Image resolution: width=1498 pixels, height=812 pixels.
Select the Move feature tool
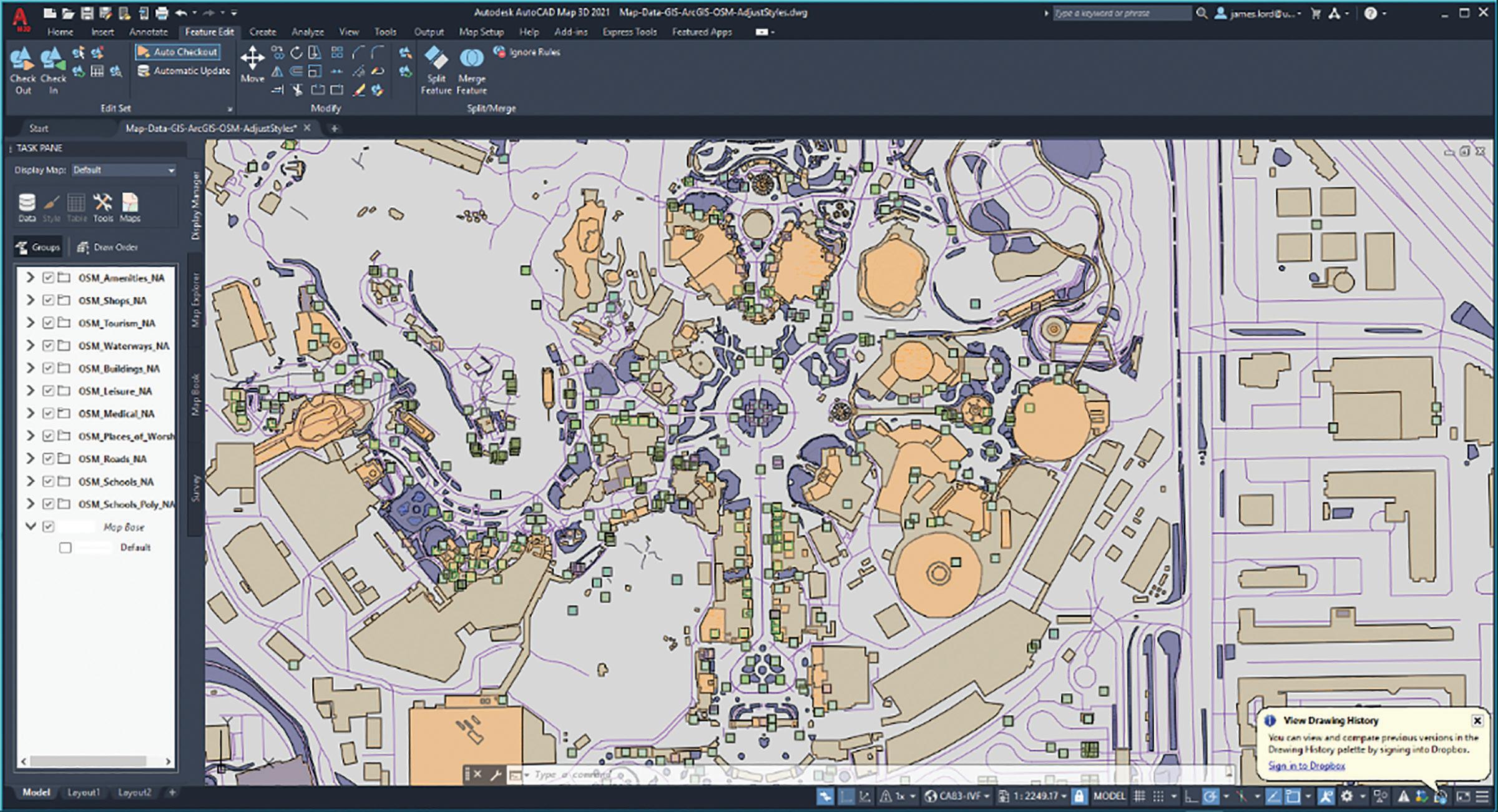(x=252, y=64)
